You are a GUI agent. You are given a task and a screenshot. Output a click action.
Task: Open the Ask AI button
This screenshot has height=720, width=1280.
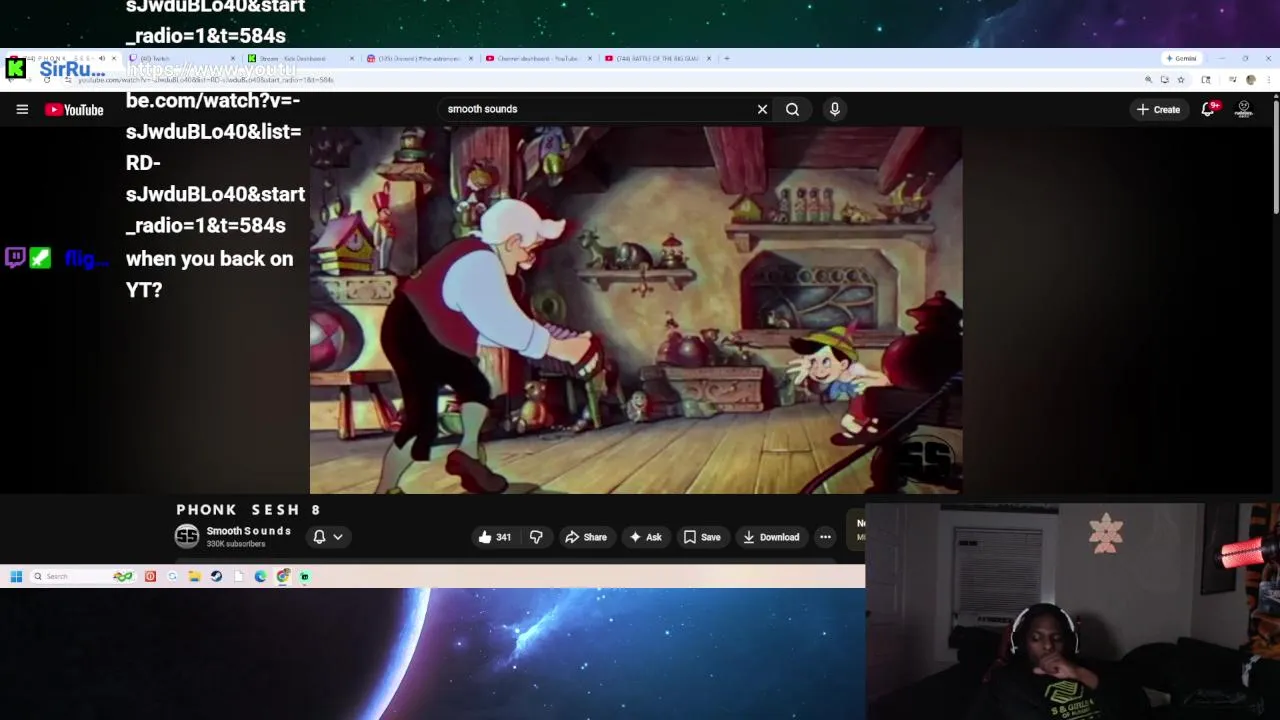(644, 537)
